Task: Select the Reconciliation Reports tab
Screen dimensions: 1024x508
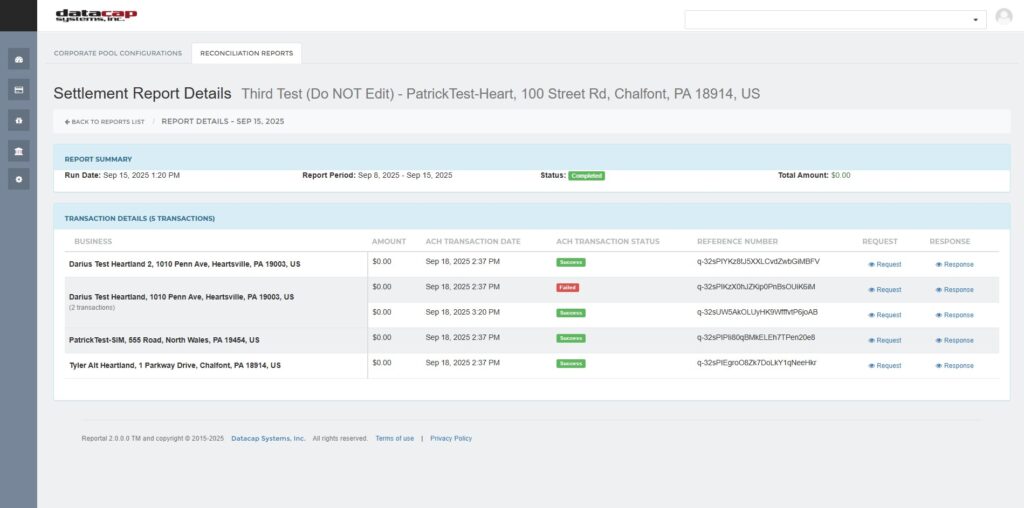Action: [246, 53]
